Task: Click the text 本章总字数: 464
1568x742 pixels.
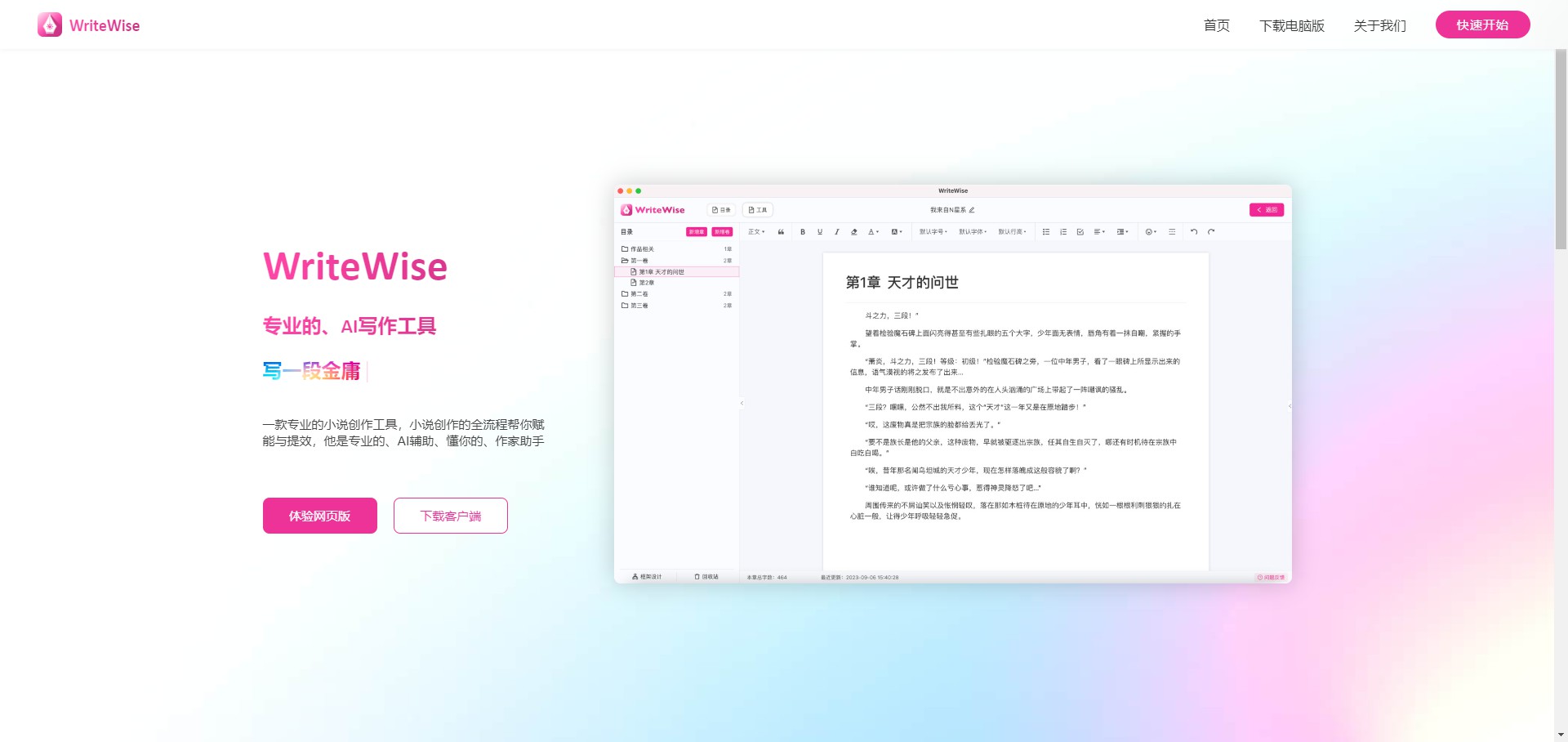Action: [x=767, y=577]
